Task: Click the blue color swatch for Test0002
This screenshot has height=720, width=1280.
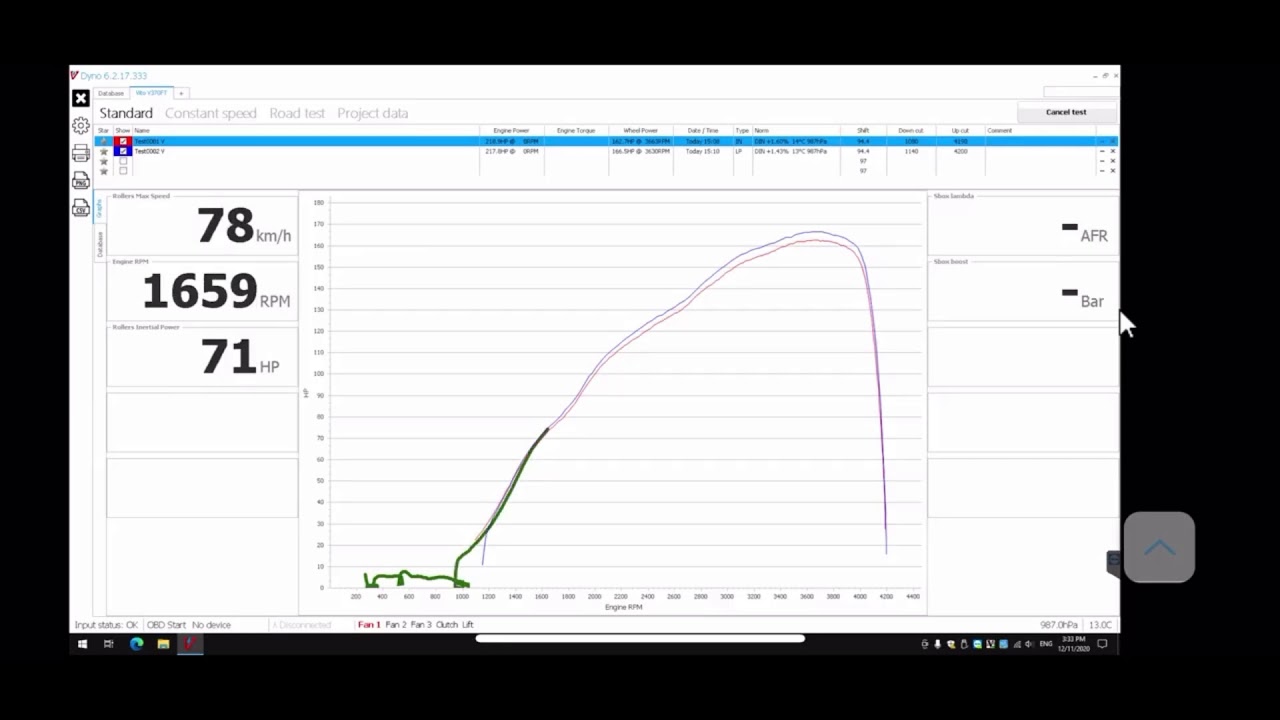Action: point(123,151)
